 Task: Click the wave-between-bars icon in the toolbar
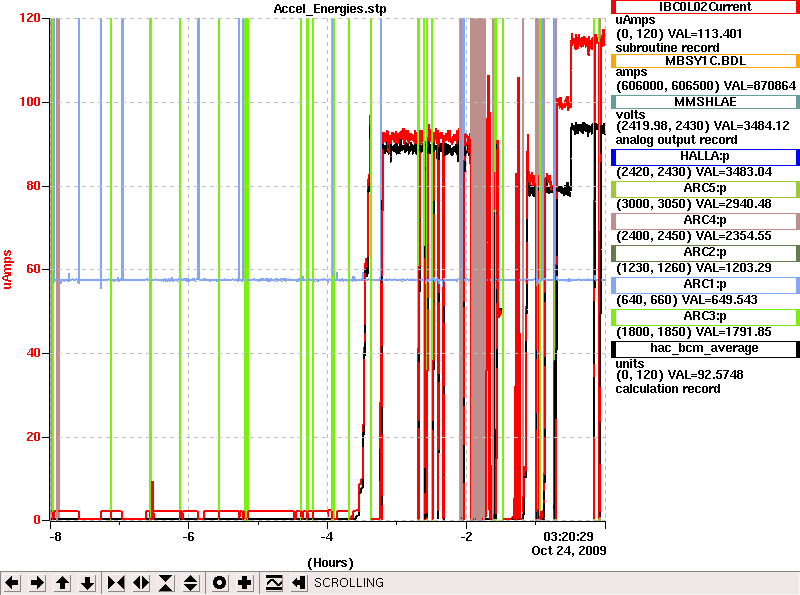274,583
